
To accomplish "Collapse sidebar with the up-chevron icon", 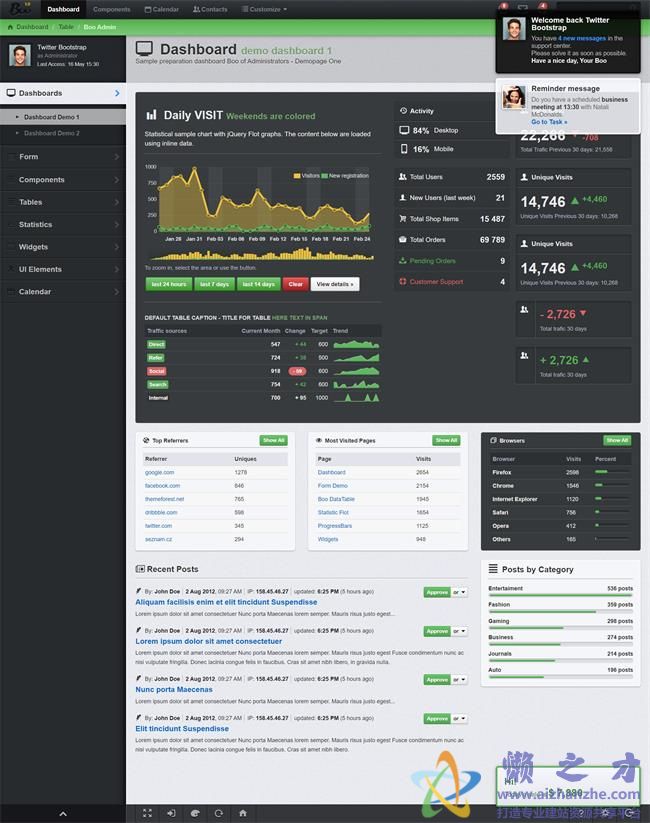I will click(x=63, y=814).
